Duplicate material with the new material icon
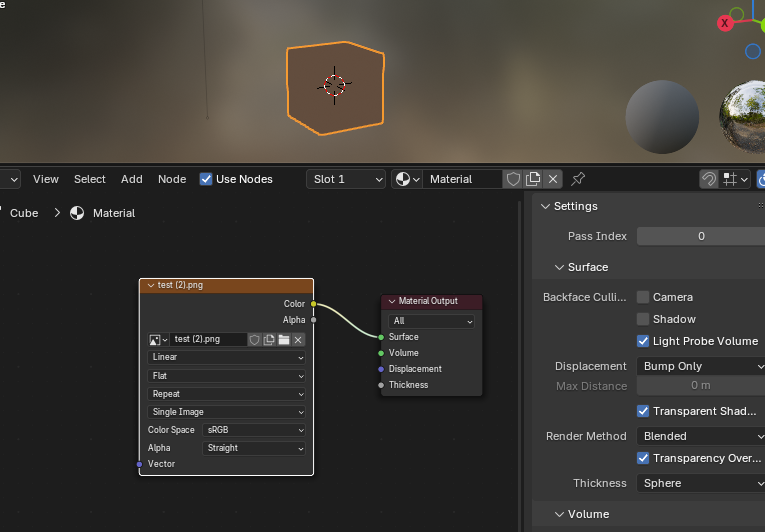The image size is (765, 532). click(x=533, y=179)
